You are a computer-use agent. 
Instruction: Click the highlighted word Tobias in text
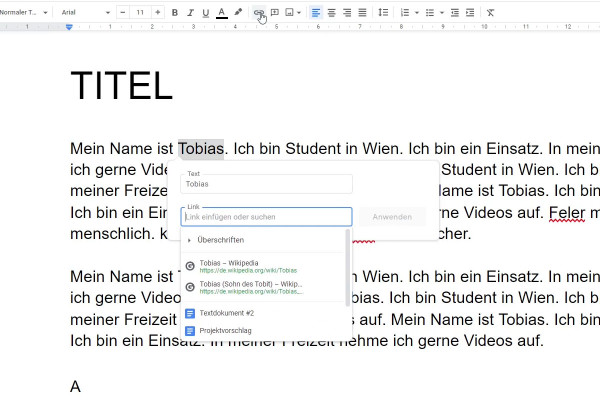pyautogui.click(x=201, y=149)
